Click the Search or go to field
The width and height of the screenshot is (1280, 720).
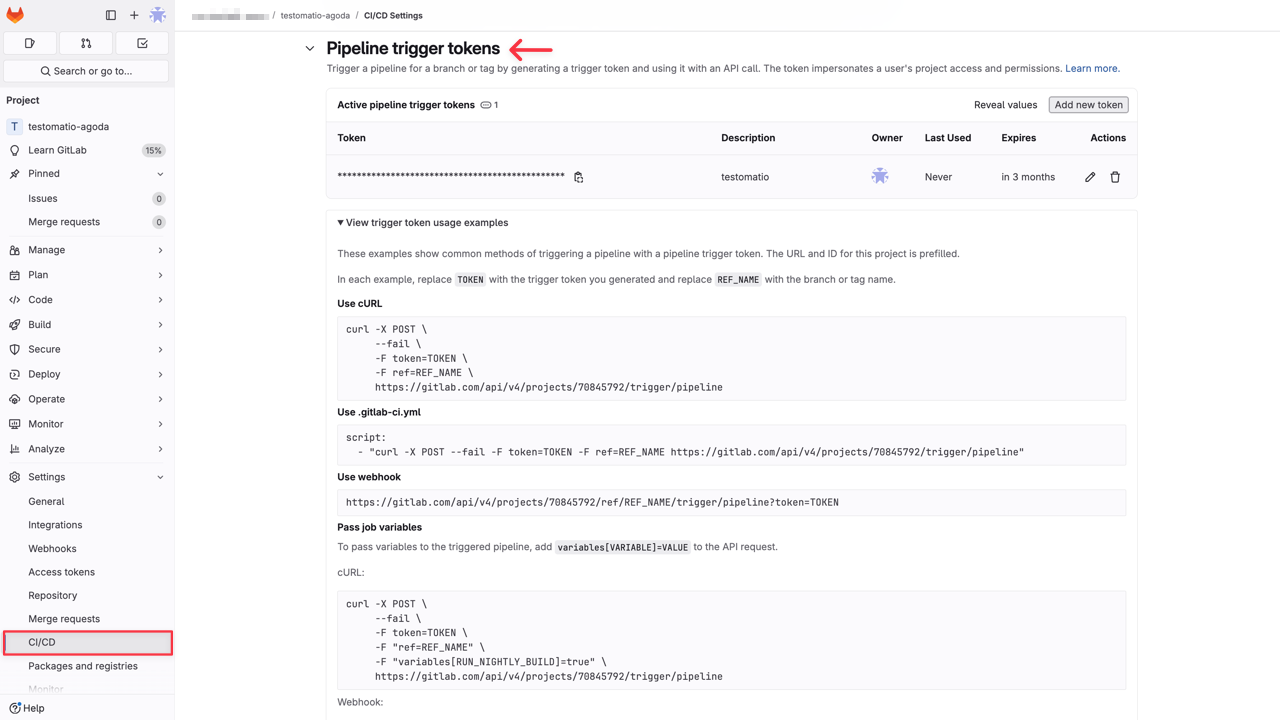coord(87,71)
